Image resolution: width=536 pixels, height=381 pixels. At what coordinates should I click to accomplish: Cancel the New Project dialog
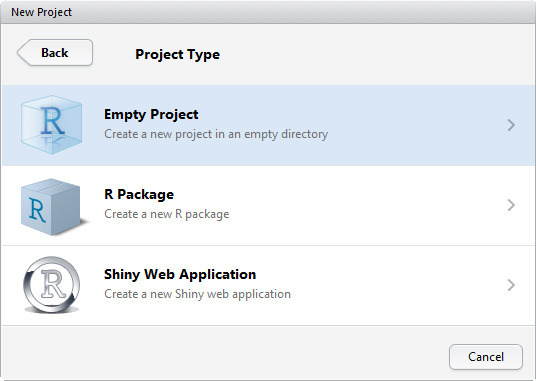[x=486, y=357]
